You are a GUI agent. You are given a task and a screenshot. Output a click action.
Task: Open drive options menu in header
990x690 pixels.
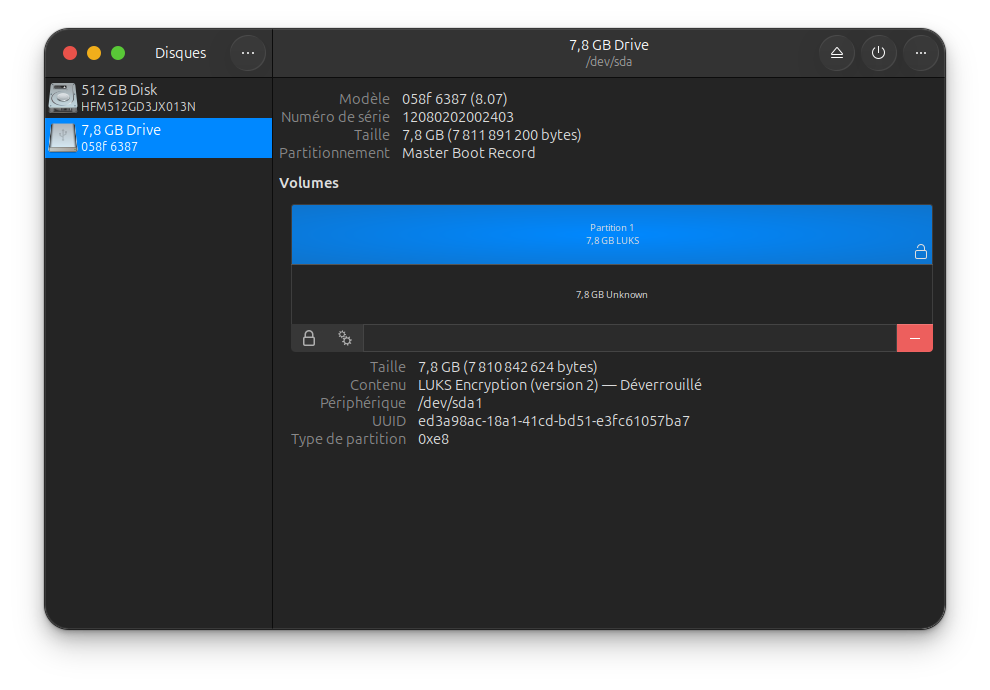[921, 53]
